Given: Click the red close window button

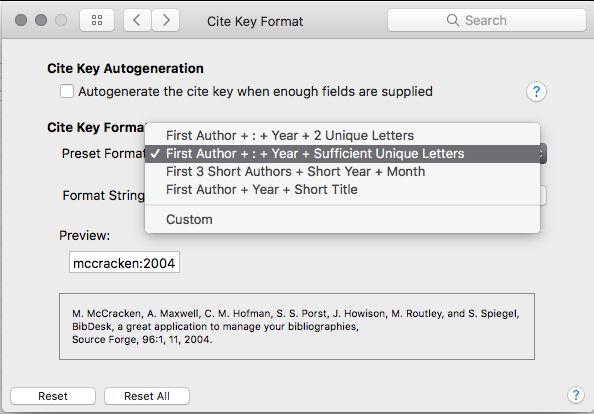Looking at the screenshot, I should point(21,20).
